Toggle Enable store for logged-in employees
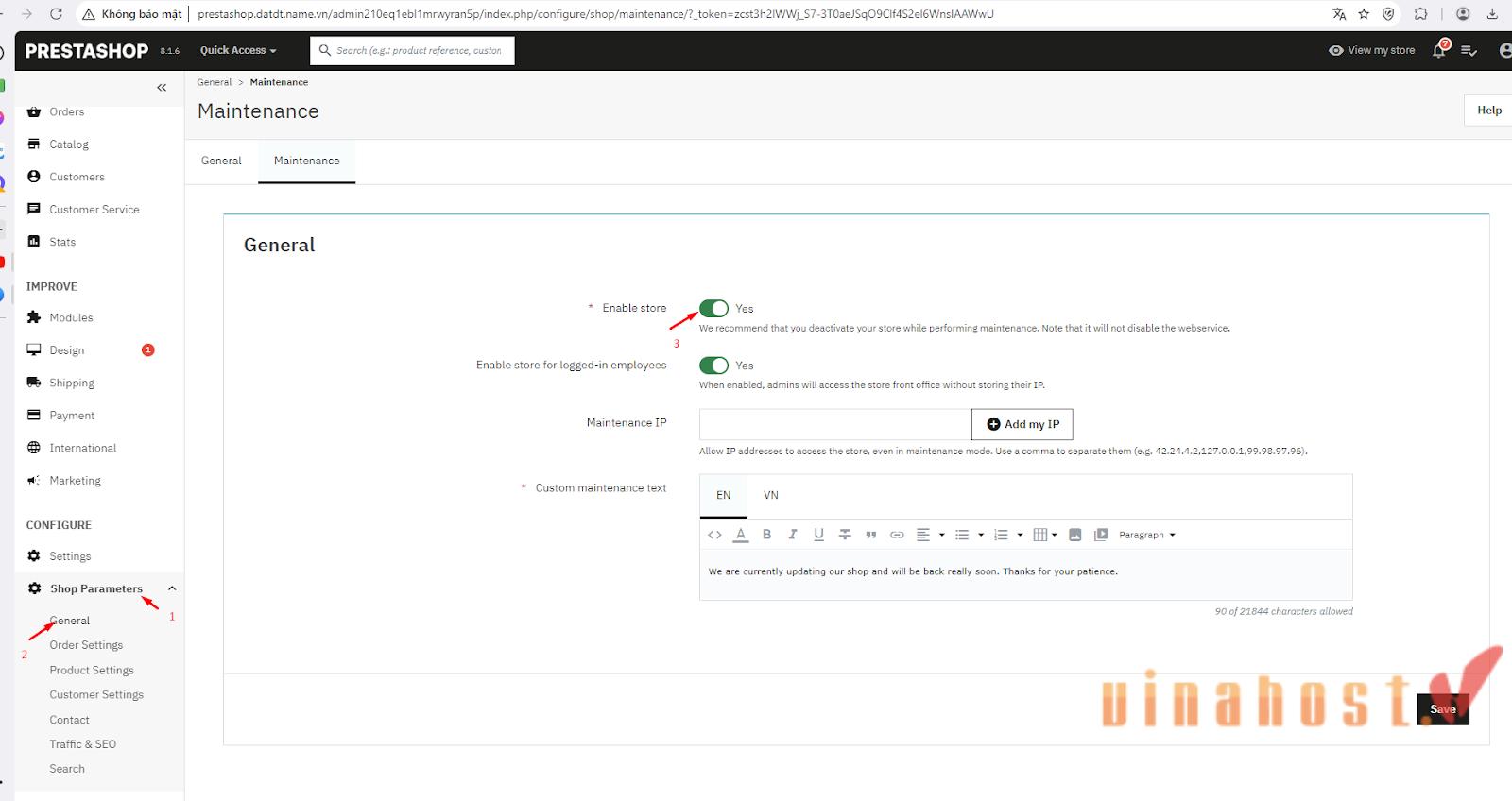The image size is (1512, 801). [x=713, y=366]
